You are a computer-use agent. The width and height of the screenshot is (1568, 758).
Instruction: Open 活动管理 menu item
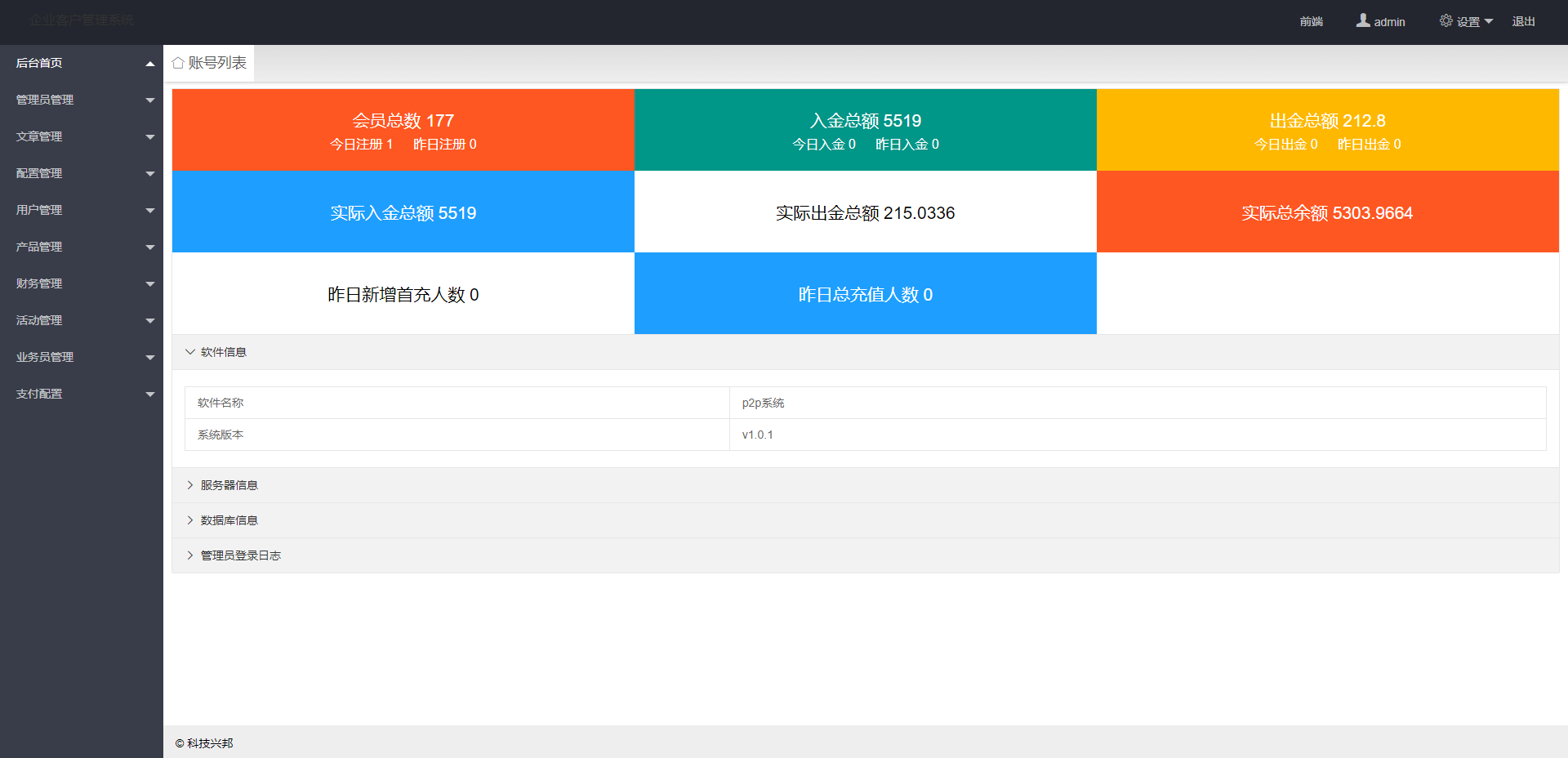(x=82, y=320)
